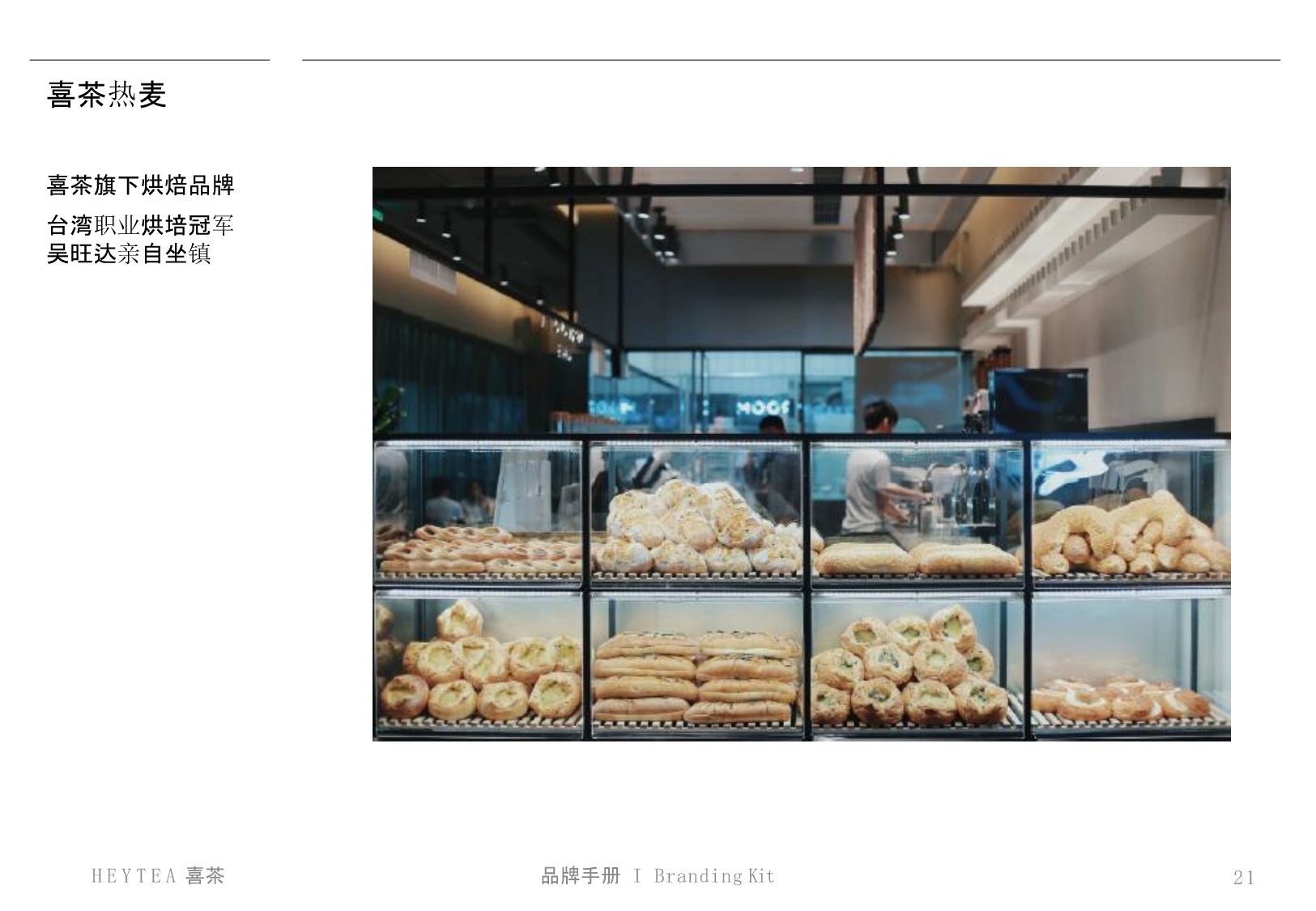
Task: Click the long horizontal rule at top right
Action: pos(791,59)
